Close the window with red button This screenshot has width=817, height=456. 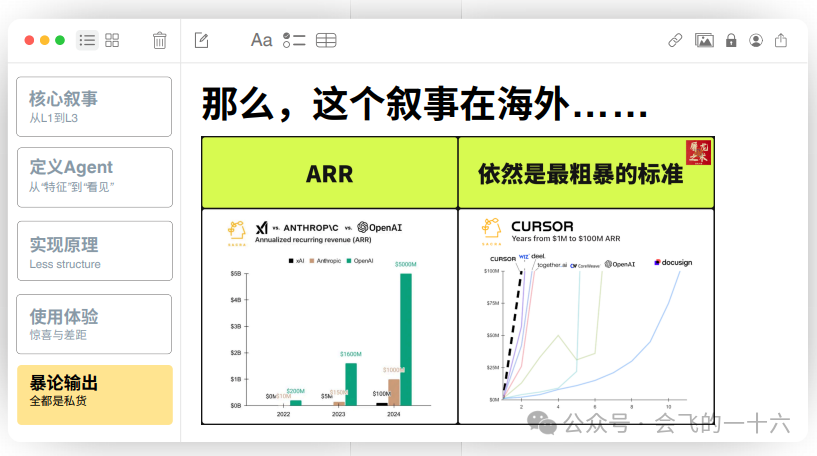point(29,40)
